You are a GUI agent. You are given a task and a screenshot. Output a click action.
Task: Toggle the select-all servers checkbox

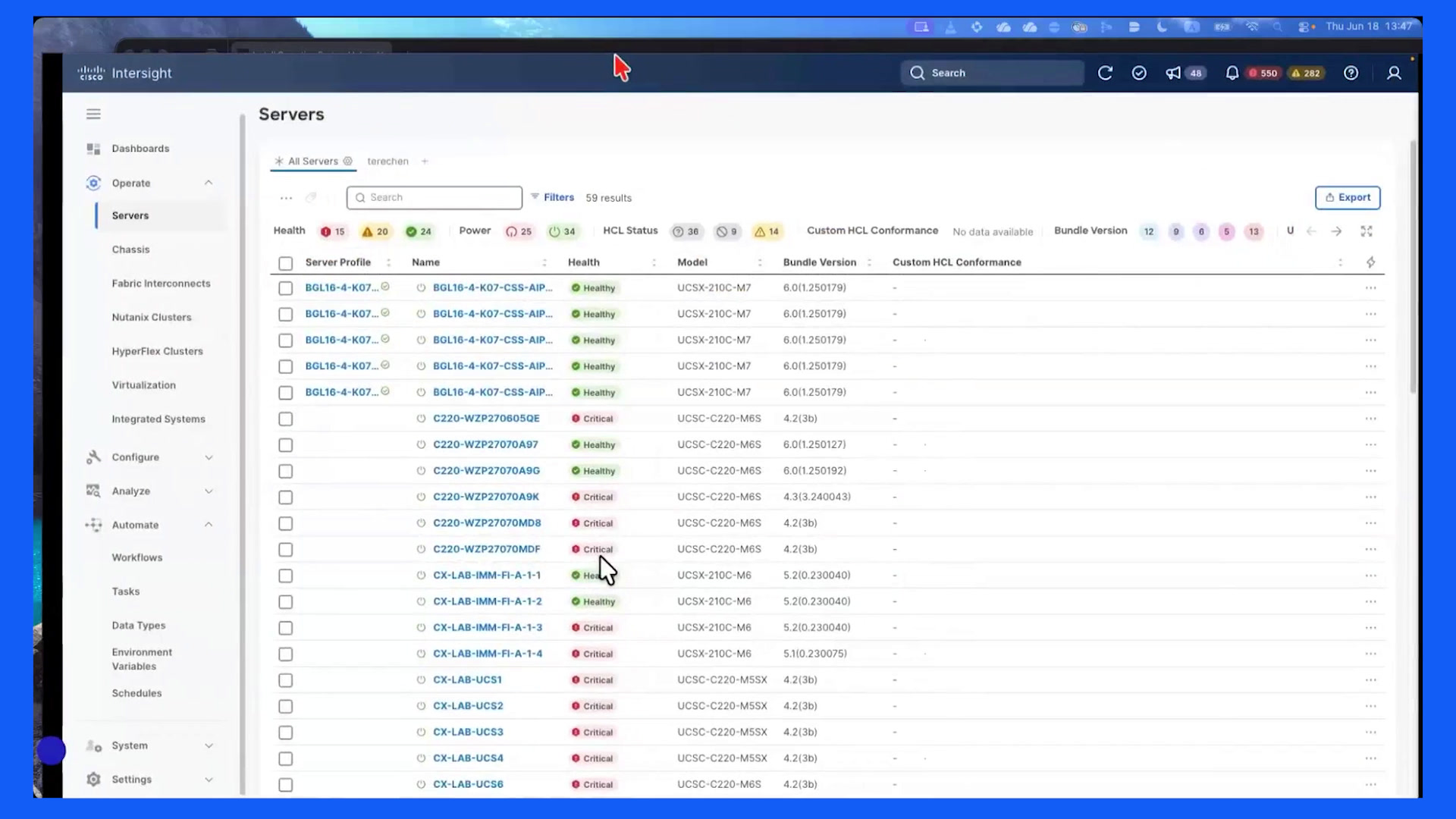285,263
